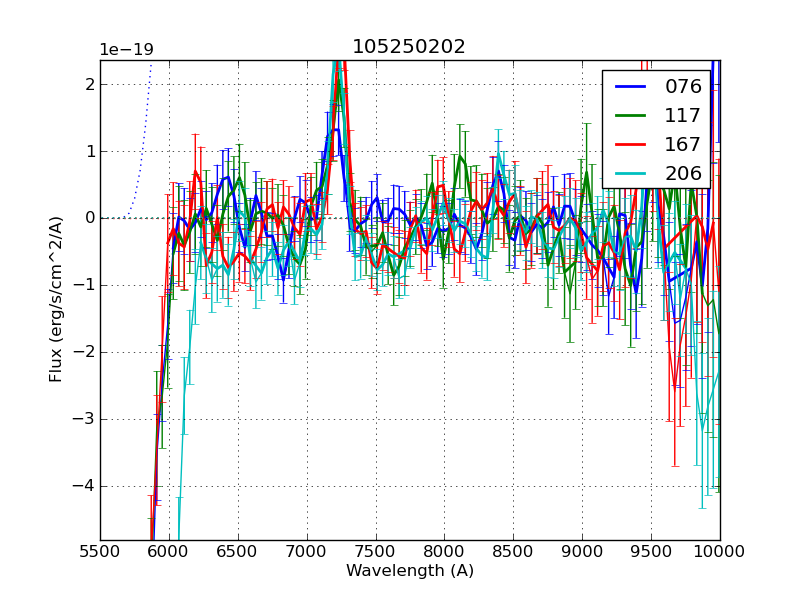
Task: Select the blue line swatch for 076
Action: point(630,86)
